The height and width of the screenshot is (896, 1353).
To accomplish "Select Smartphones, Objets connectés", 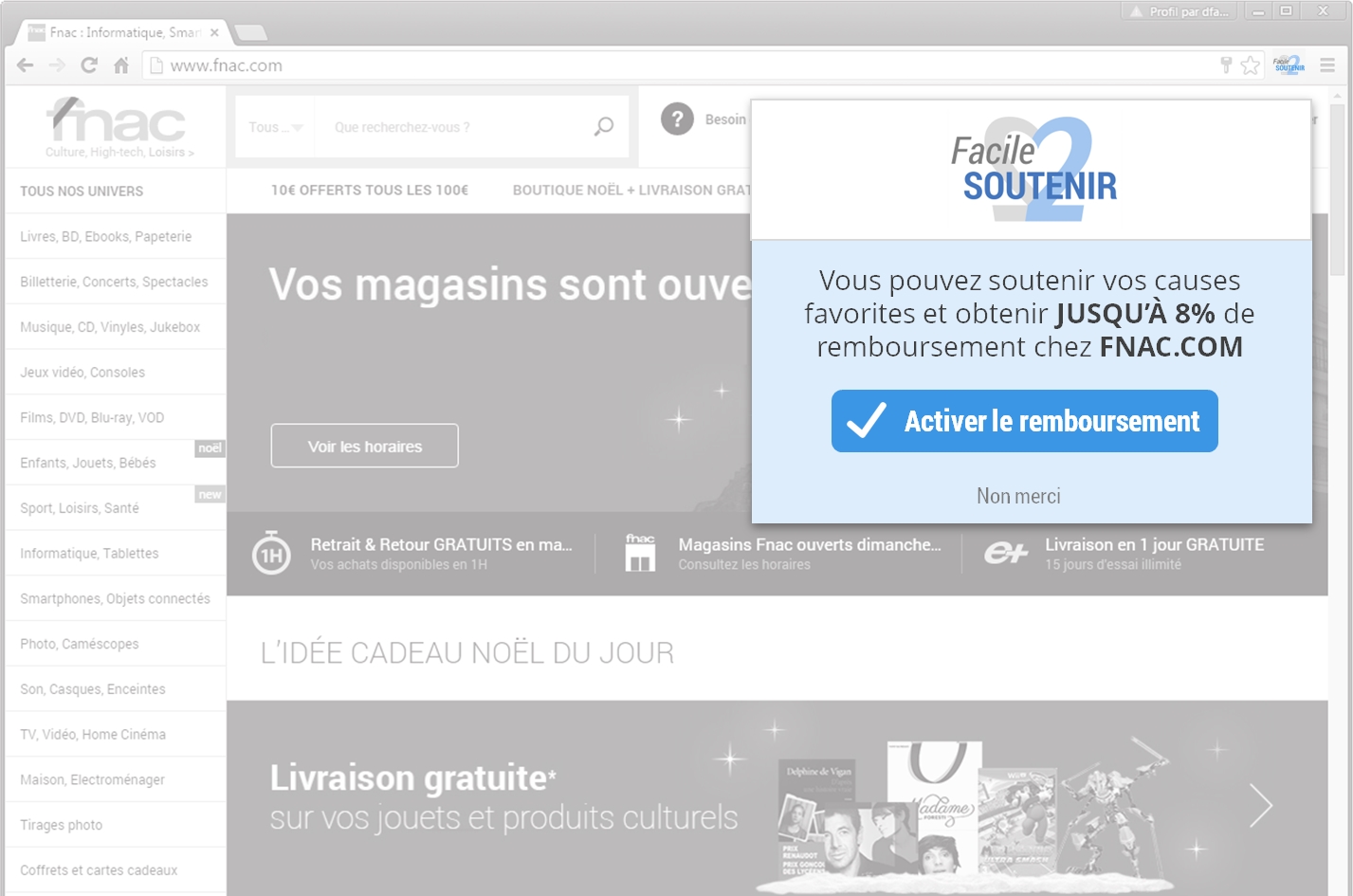I will tap(116, 598).
